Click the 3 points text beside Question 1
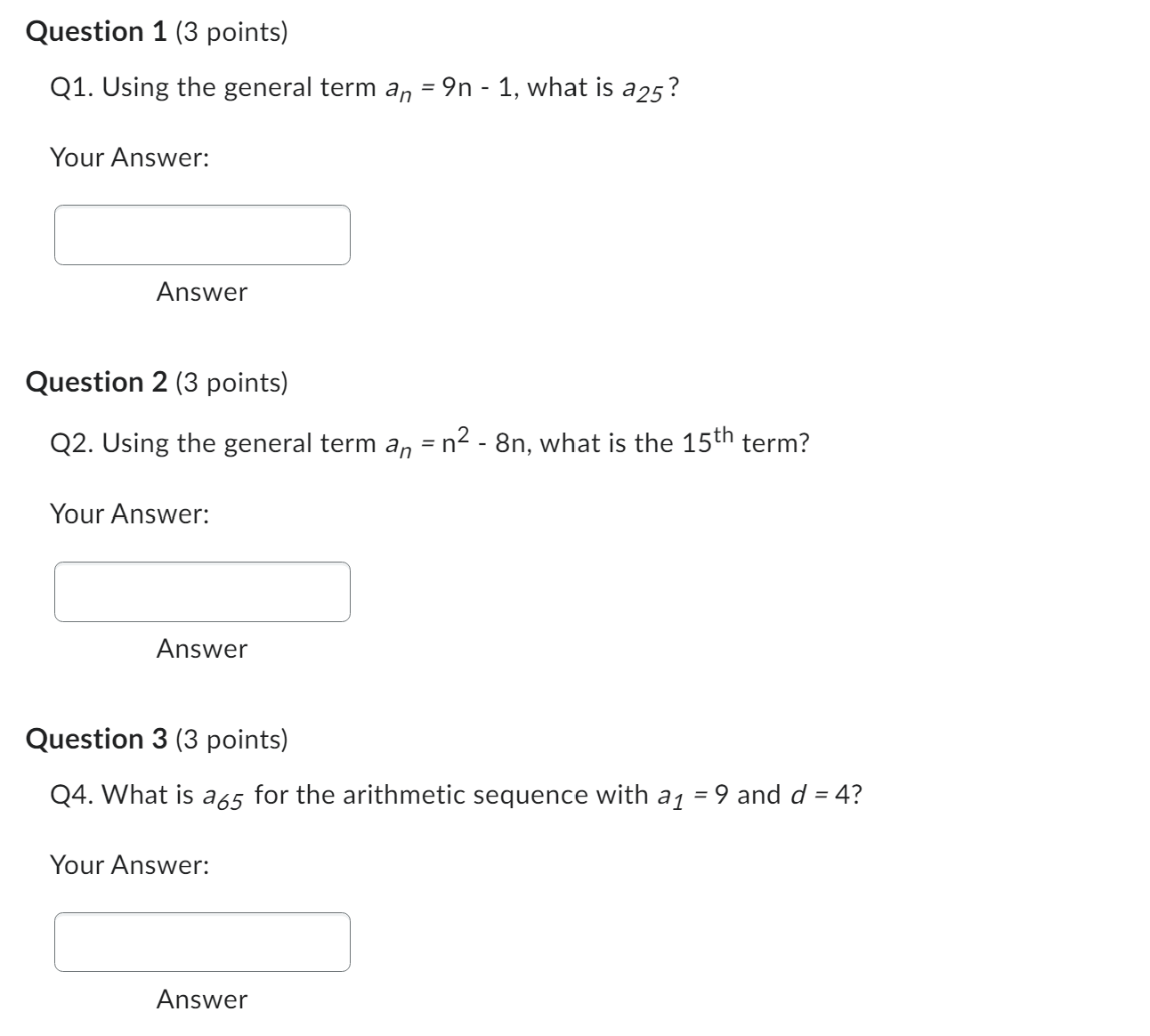Screen dimensions: 1150x1036 [230, 31]
